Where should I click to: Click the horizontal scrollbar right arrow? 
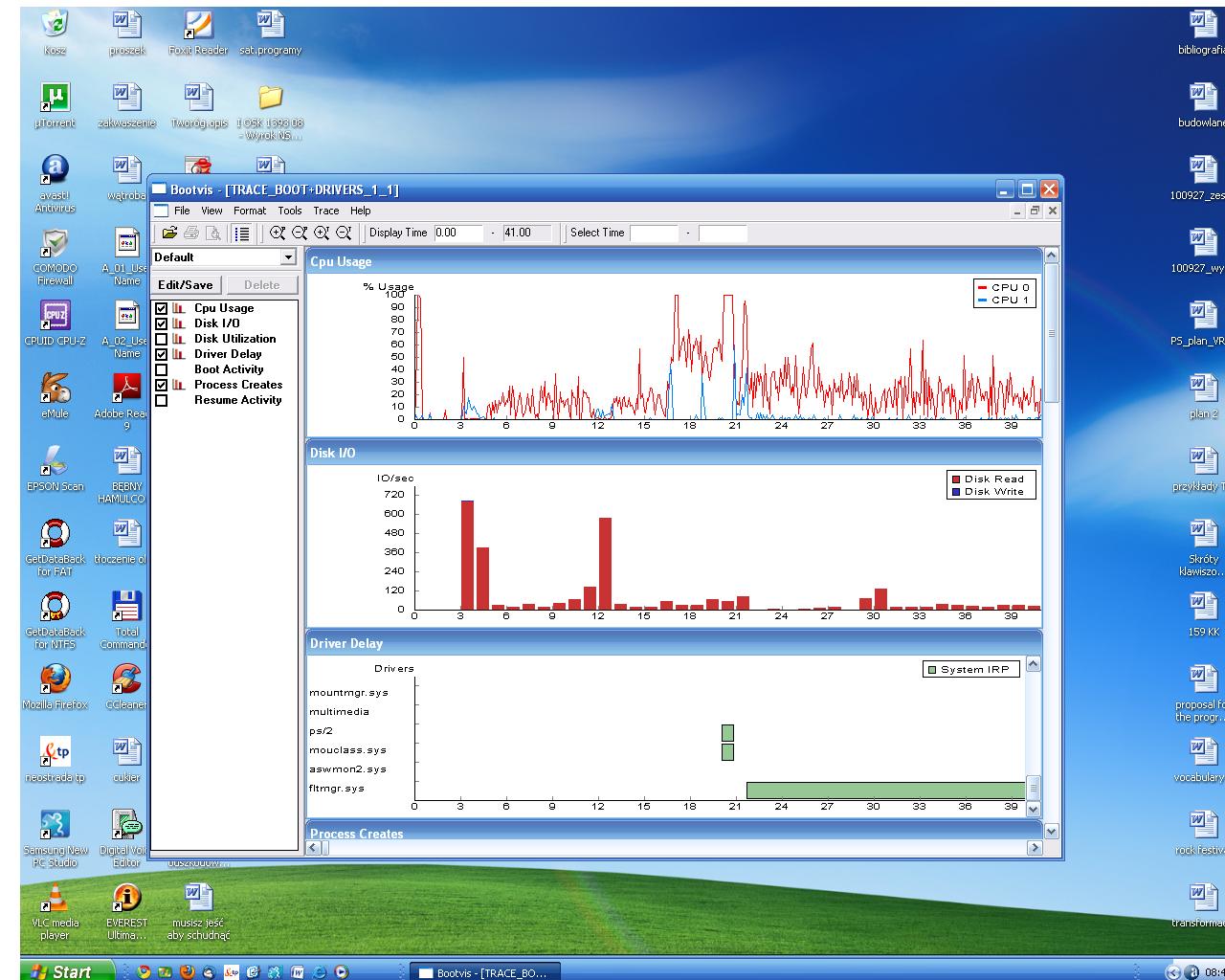(1034, 848)
